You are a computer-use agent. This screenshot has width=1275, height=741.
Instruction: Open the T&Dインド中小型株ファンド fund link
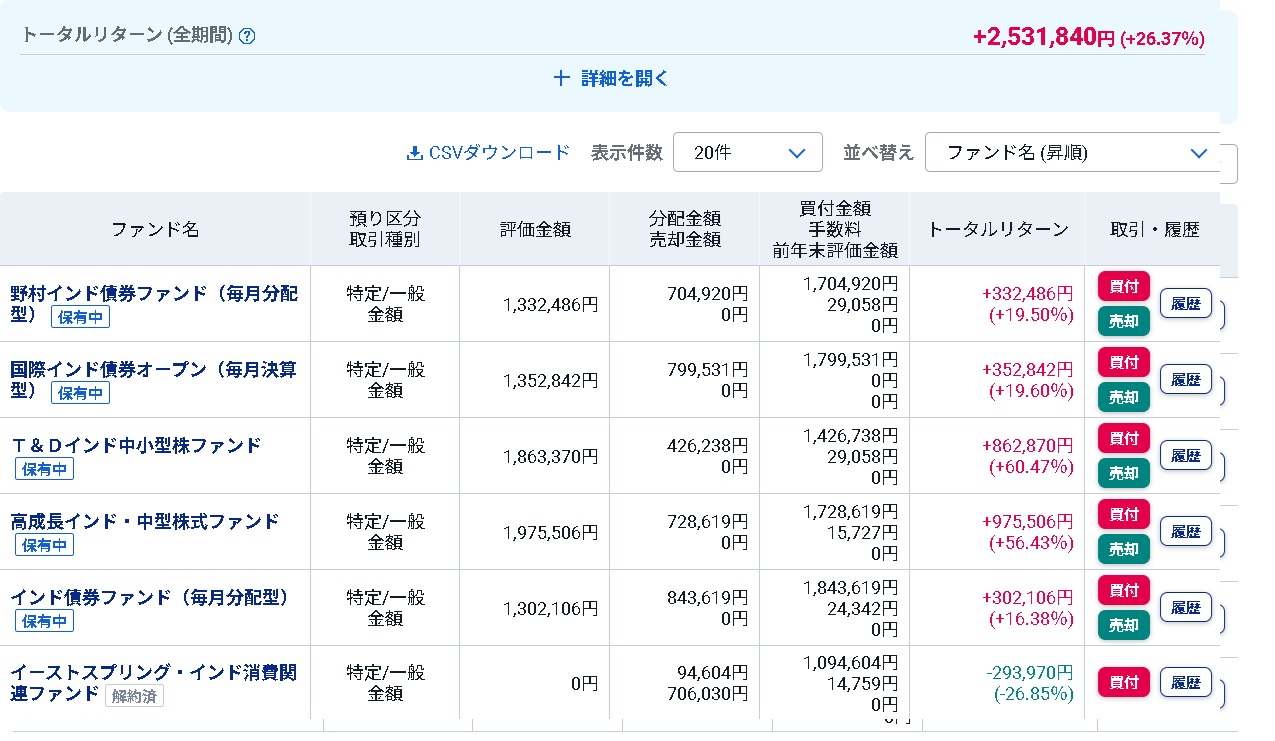[x=136, y=445]
